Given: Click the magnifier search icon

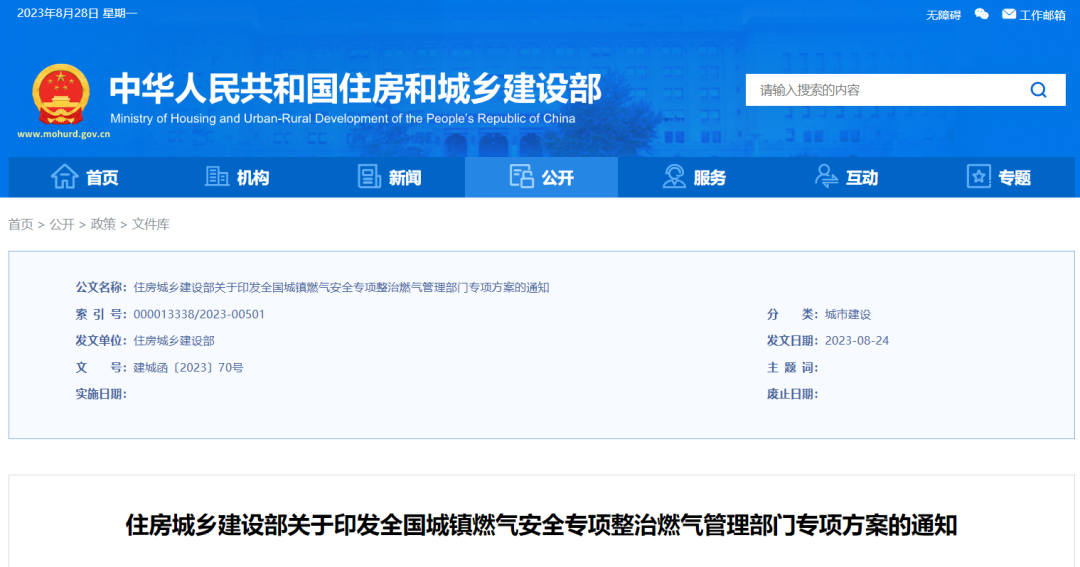Looking at the screenshot, I should click(x=1038, y=90).
